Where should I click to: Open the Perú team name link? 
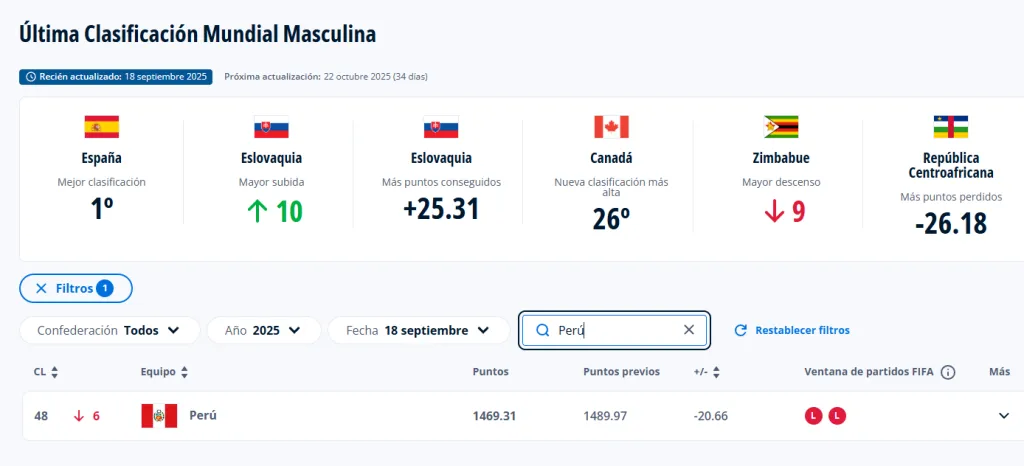coord(203,416)
